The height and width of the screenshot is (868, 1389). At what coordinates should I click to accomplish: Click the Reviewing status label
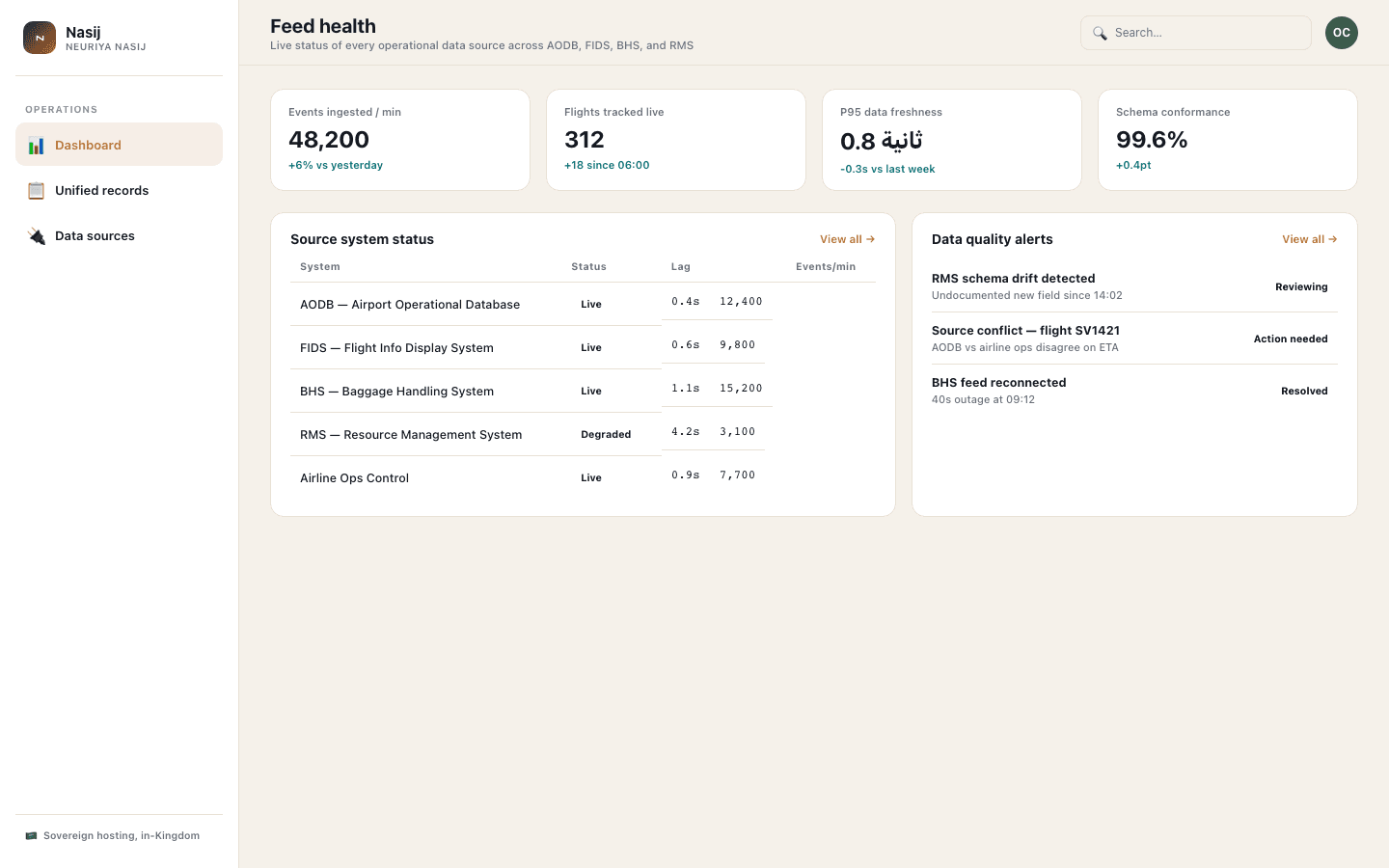[1301, 287]
